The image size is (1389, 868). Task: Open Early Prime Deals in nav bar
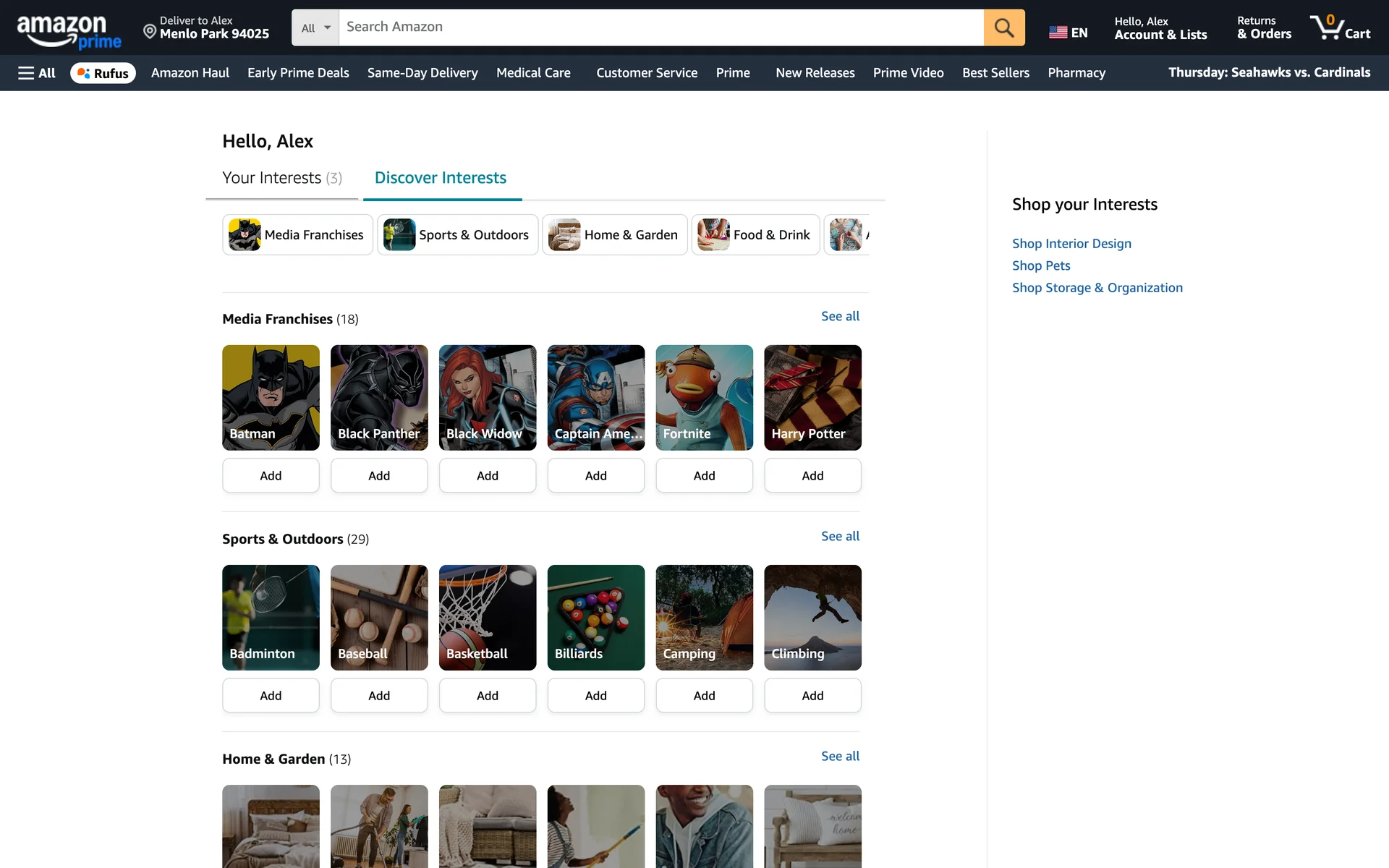click(298, 73)
